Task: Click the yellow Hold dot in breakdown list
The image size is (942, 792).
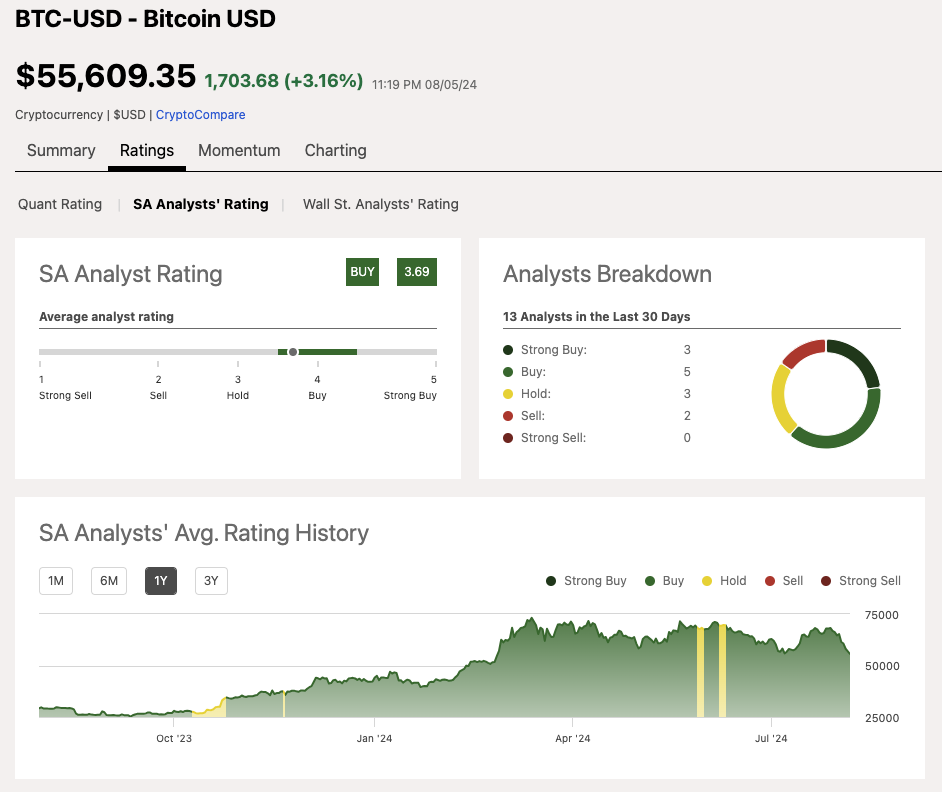Action: coord(508,394)
